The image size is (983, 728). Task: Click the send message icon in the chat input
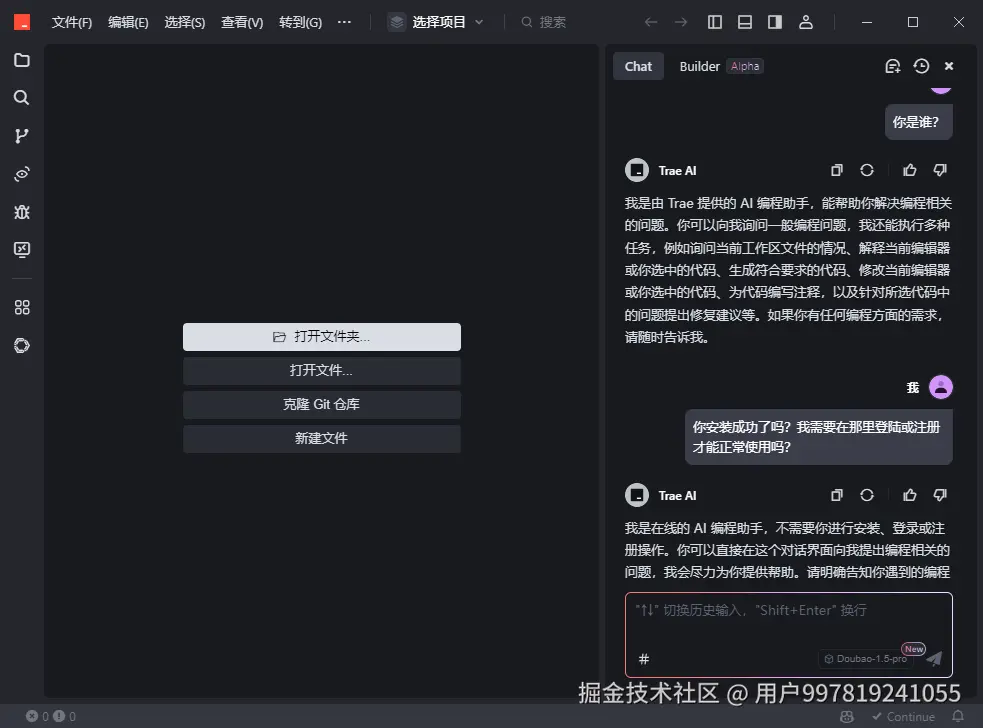(932, 658)
